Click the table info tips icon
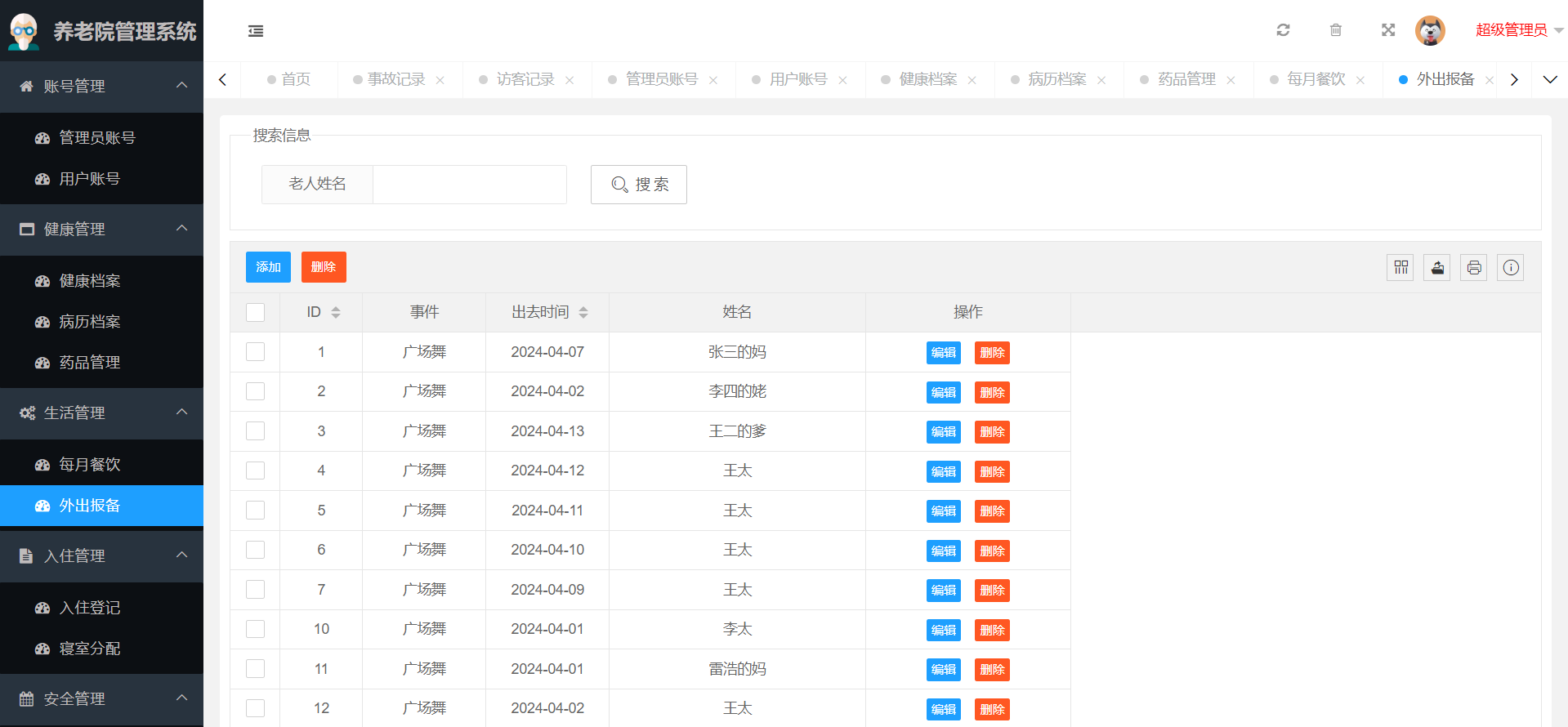 pyautogui.click(x=1511, y=267)
